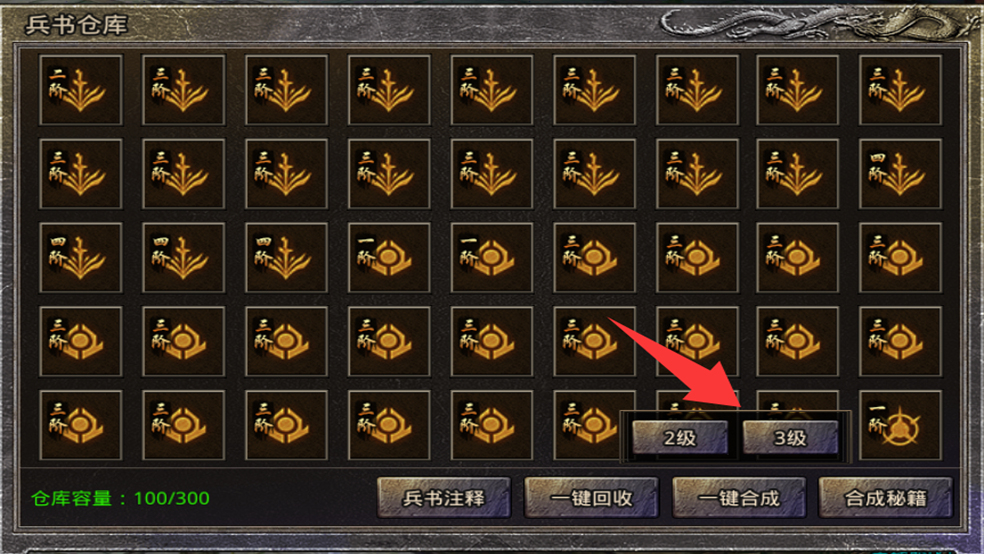Pick the 一阶 shield book beside the 四阶 sword book
Viewport: 984px width, 554px height.
[389, 257]
